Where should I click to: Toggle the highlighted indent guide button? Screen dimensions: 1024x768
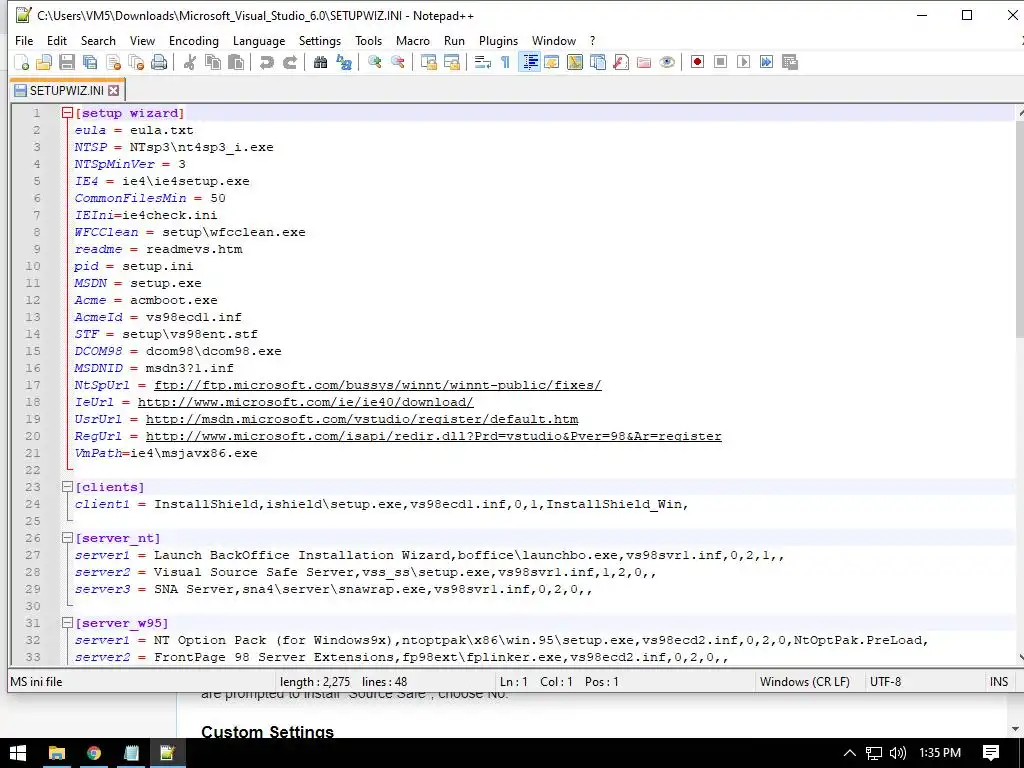point(530,62)
